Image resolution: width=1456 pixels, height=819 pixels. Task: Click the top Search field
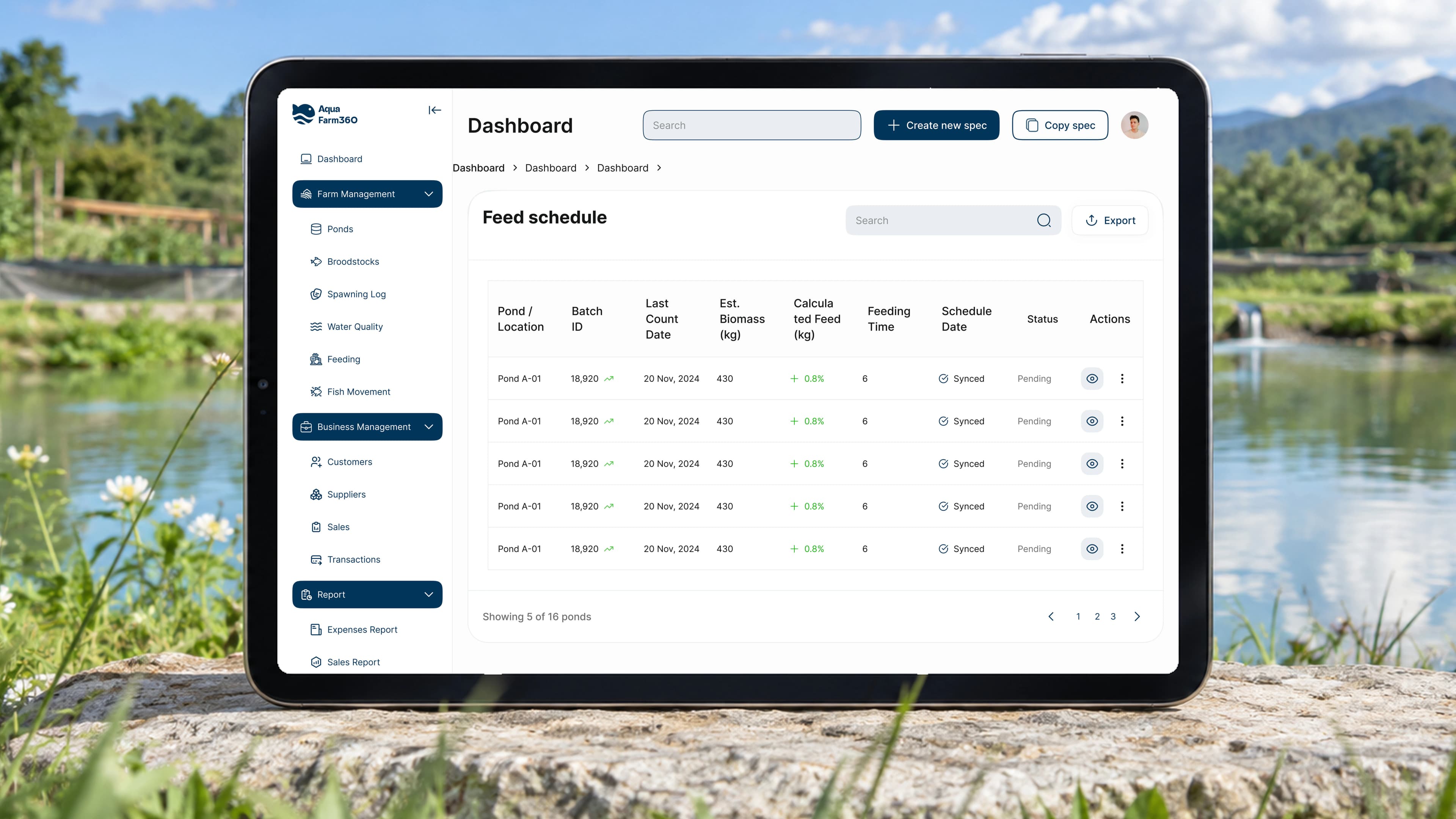[x=752, y=125]
